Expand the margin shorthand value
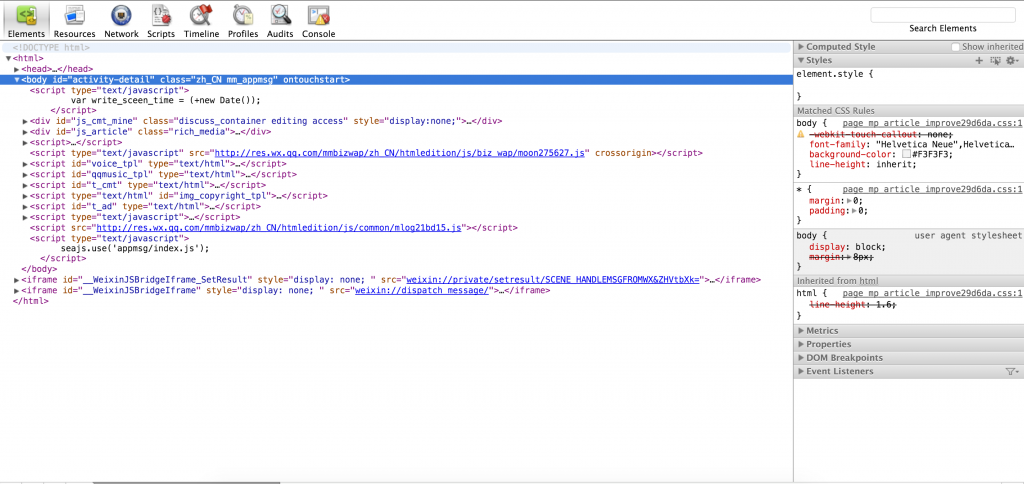1024x484 pixels. point(850,201)
